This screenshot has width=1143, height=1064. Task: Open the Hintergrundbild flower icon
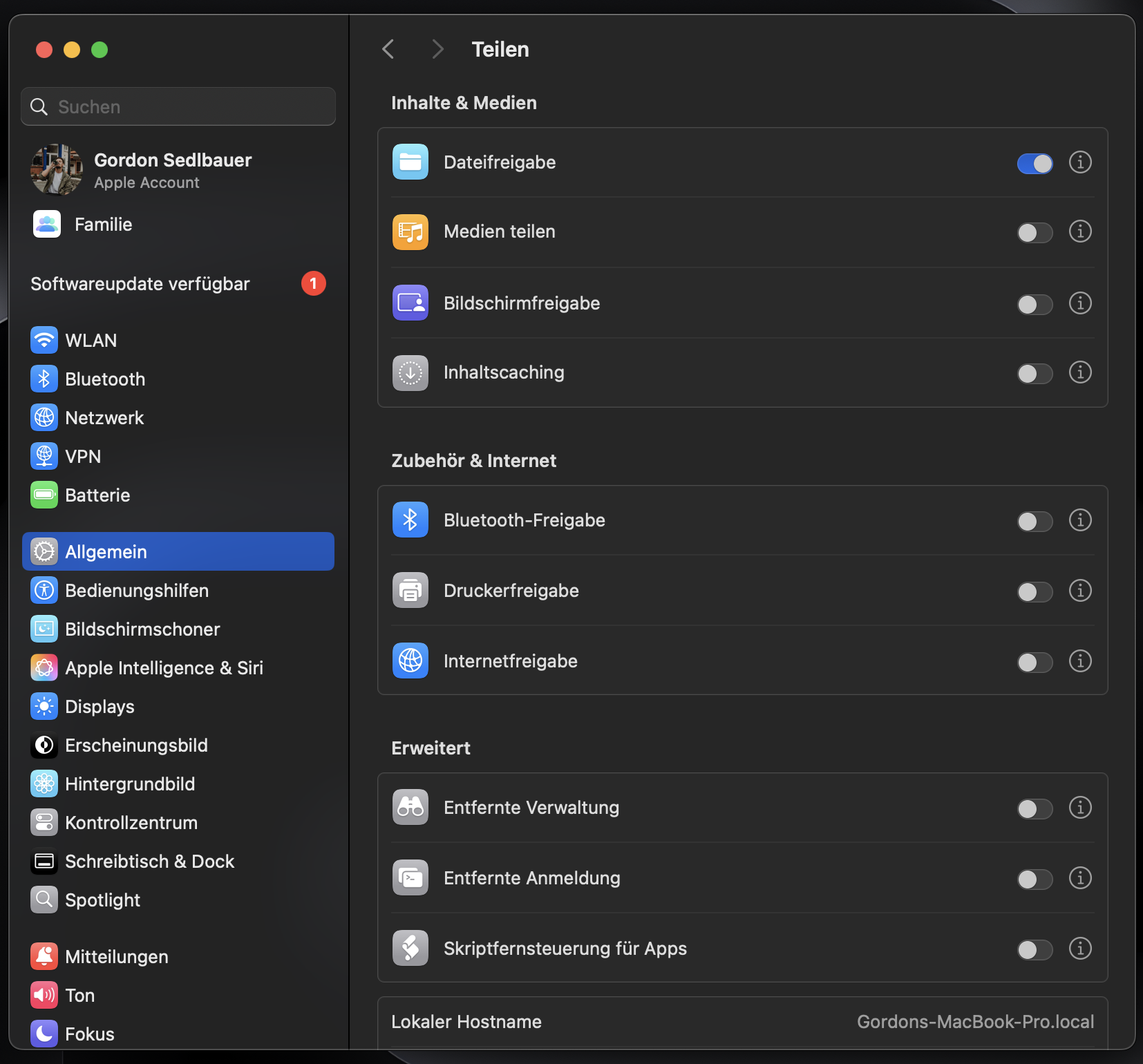[44, 783]
